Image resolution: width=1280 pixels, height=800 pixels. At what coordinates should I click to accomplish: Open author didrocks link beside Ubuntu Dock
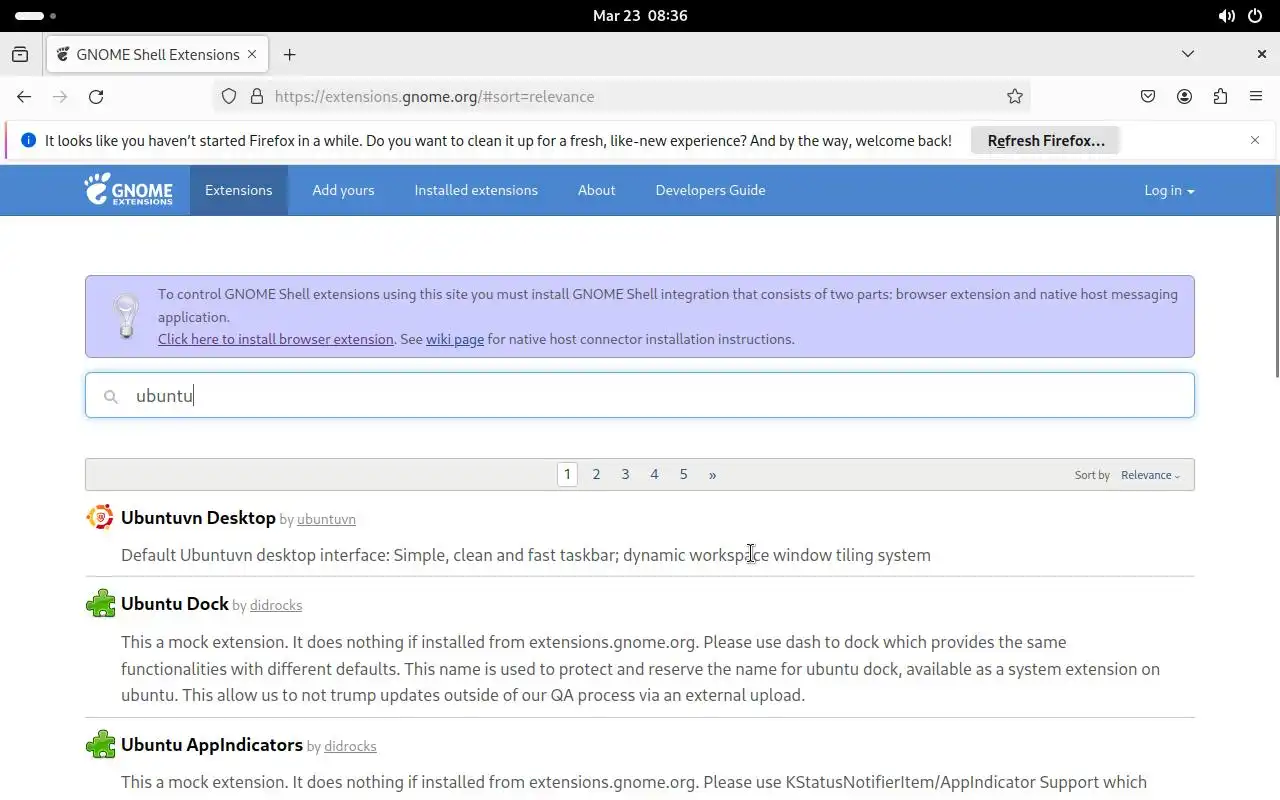[275, 605]
